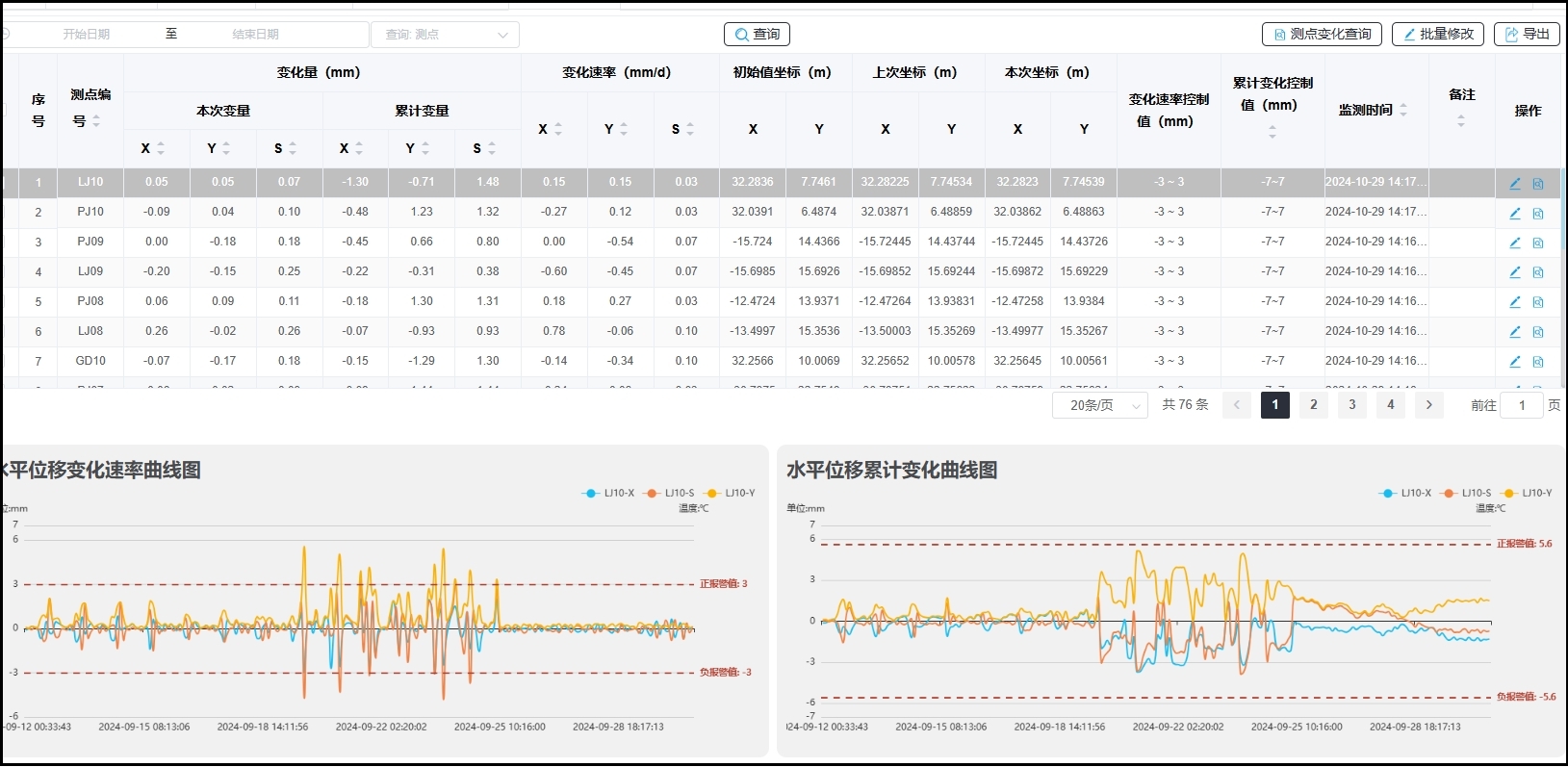Edit the PJ08 row with the pencil icon
The width and height of the screenshot is (1568, 767).
(x=1514, y=302)
